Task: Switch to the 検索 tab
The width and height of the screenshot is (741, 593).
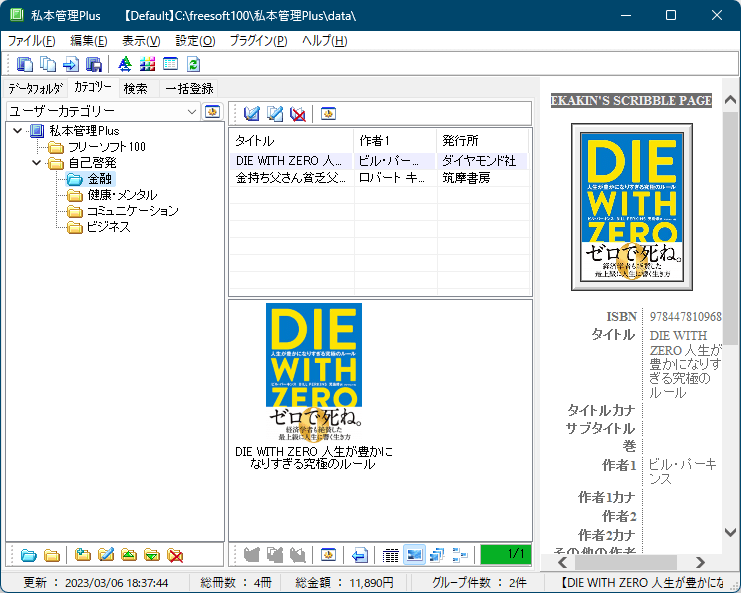Action: pos(135,88)
